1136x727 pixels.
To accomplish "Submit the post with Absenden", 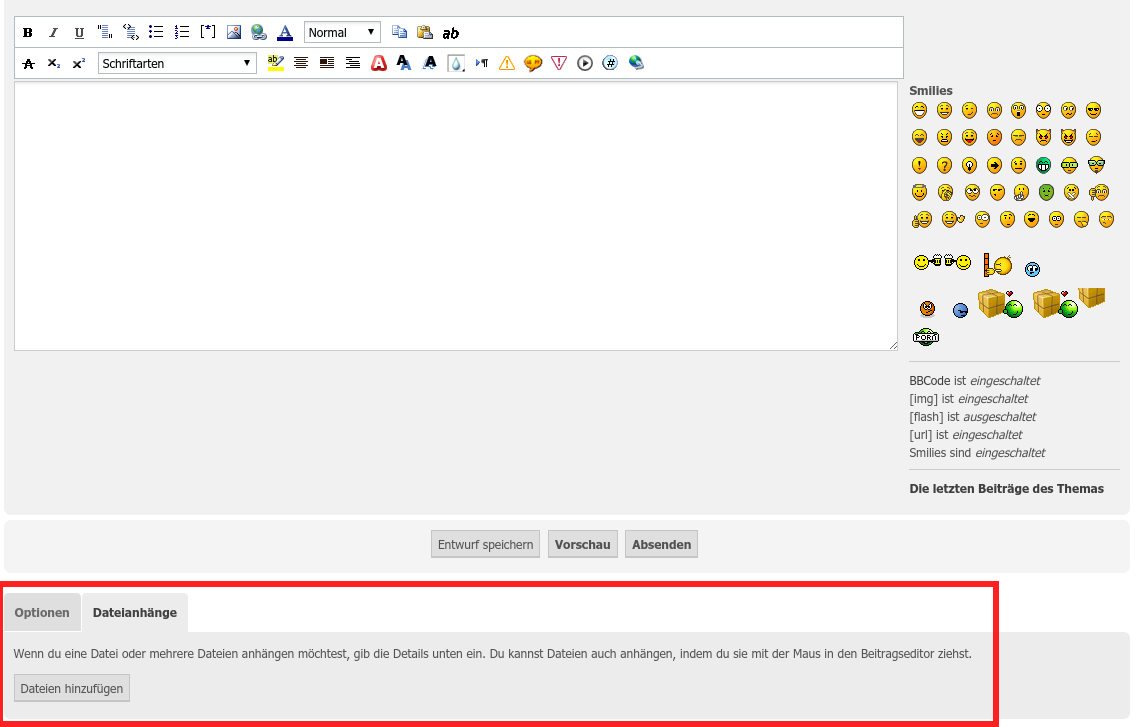I will (661, 545).
